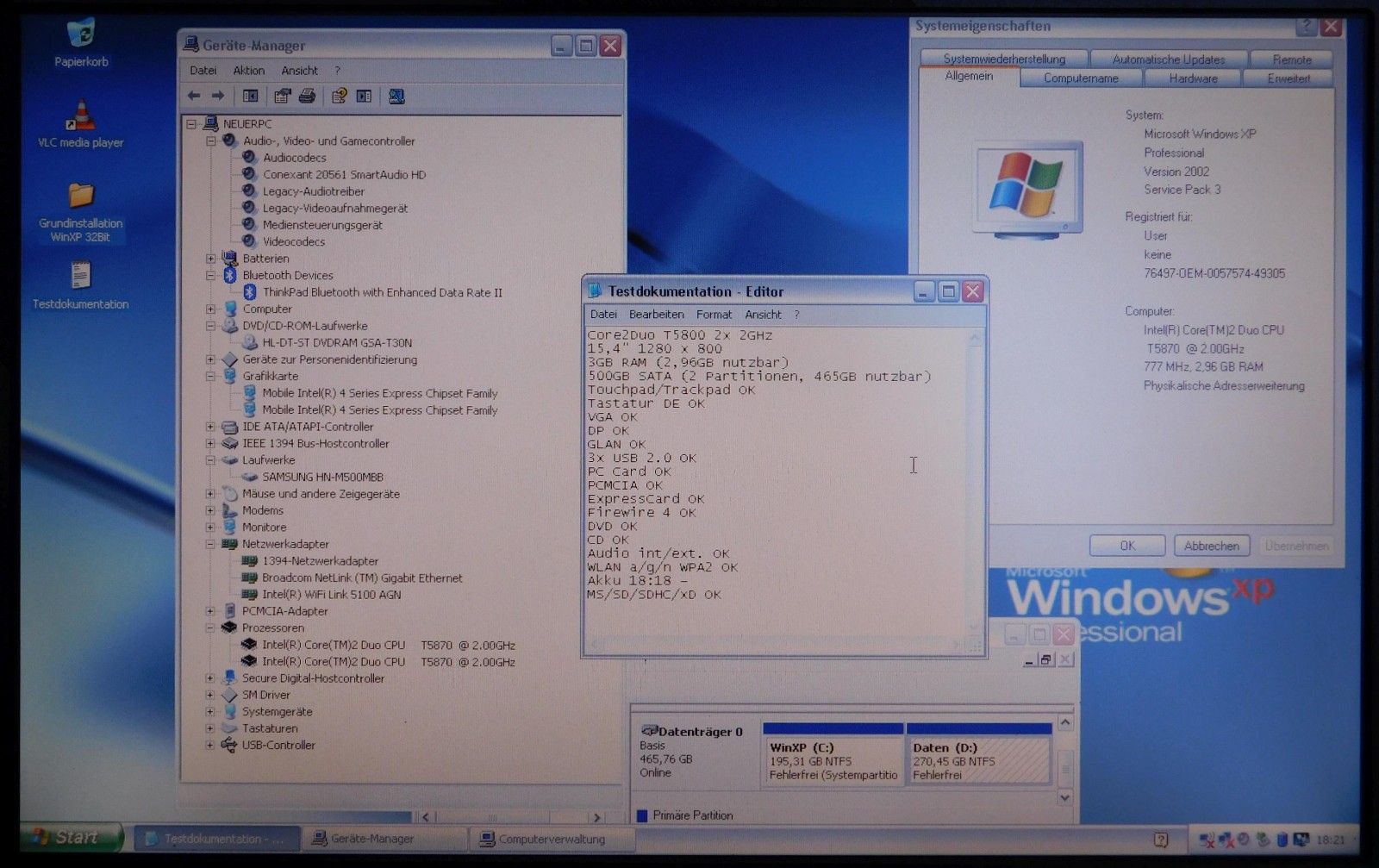Open the Papierkorb desktop icon
Screen dimensions: 1379x868
(x=81, y=43)
